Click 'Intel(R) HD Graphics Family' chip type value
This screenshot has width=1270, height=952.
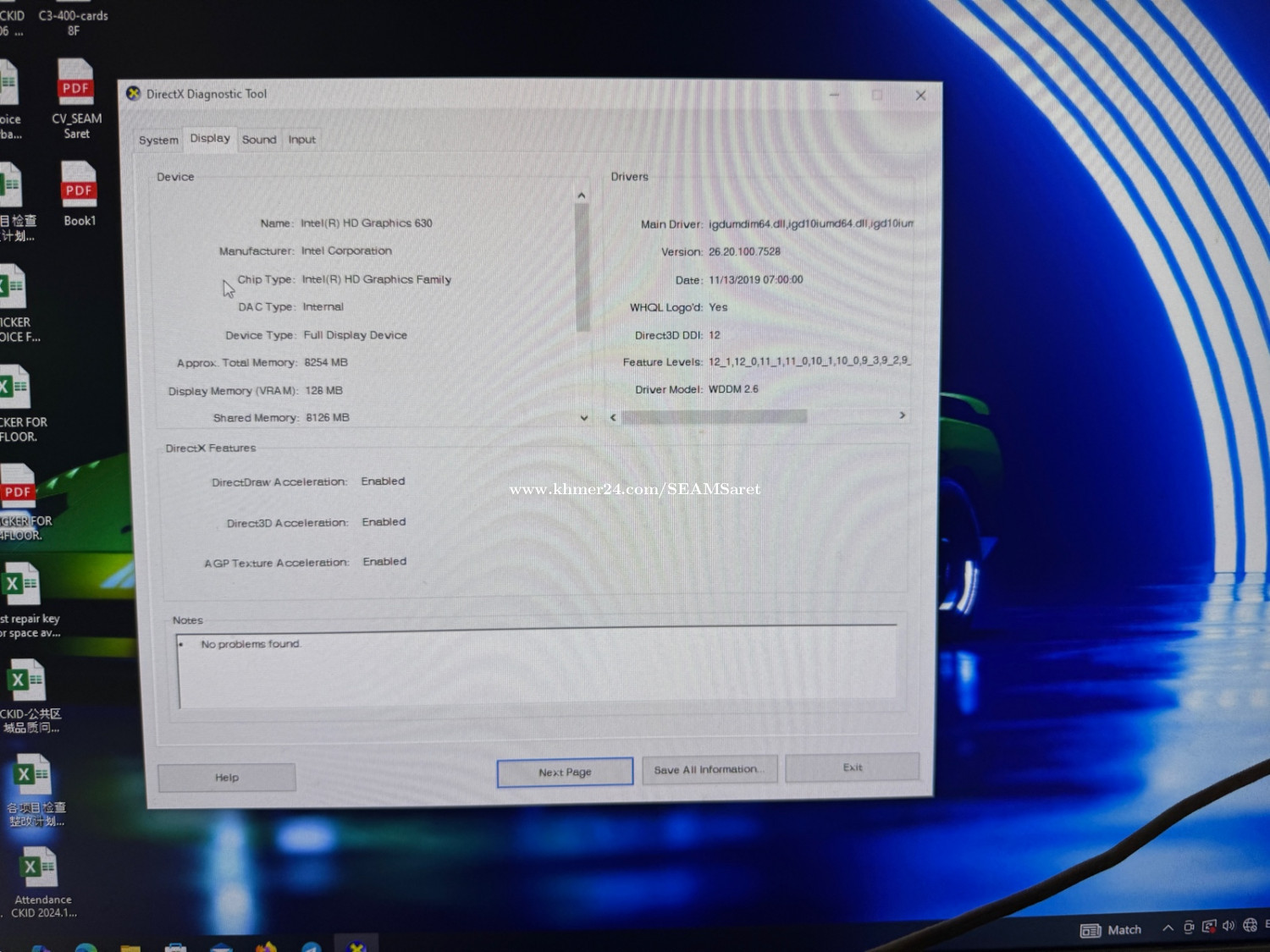[377, 279]
